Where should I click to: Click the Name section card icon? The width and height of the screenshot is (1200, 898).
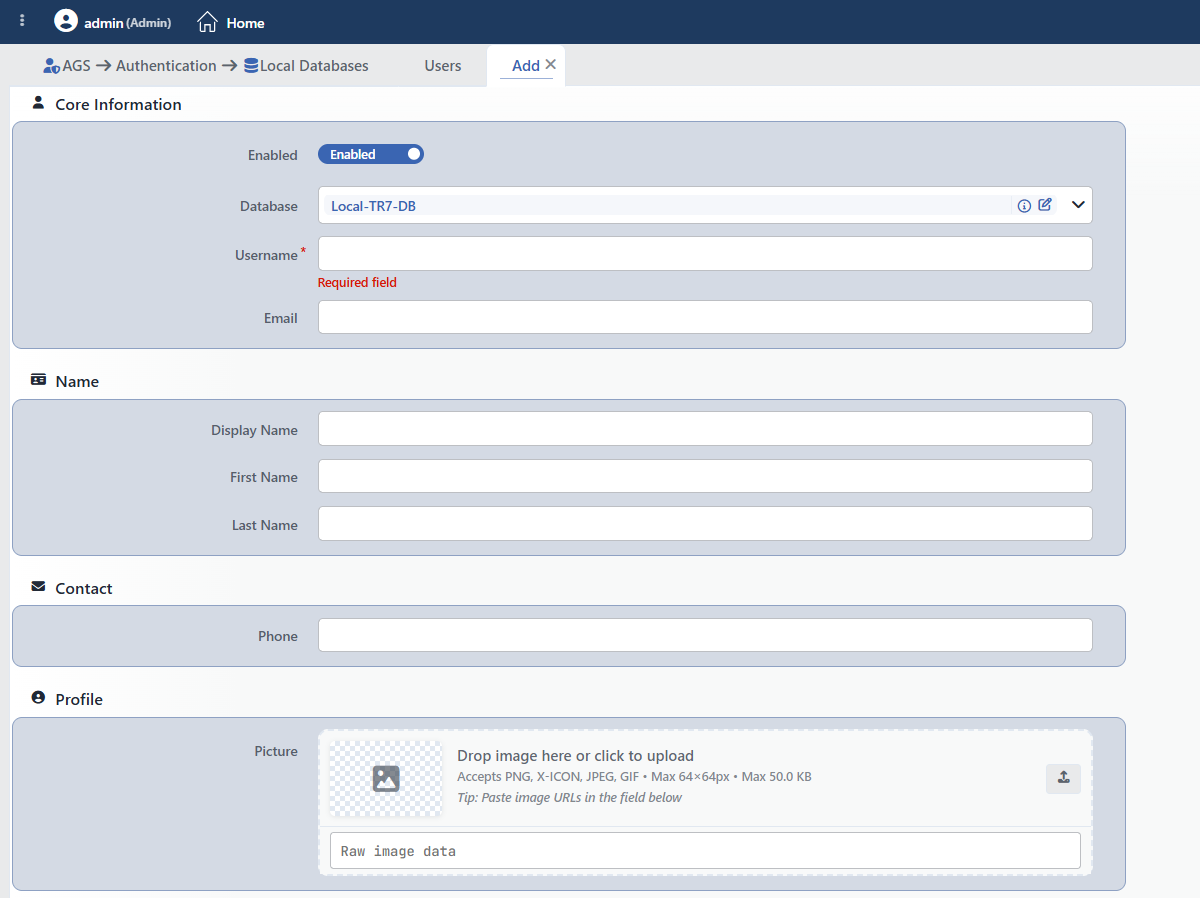tap(38, 380)
